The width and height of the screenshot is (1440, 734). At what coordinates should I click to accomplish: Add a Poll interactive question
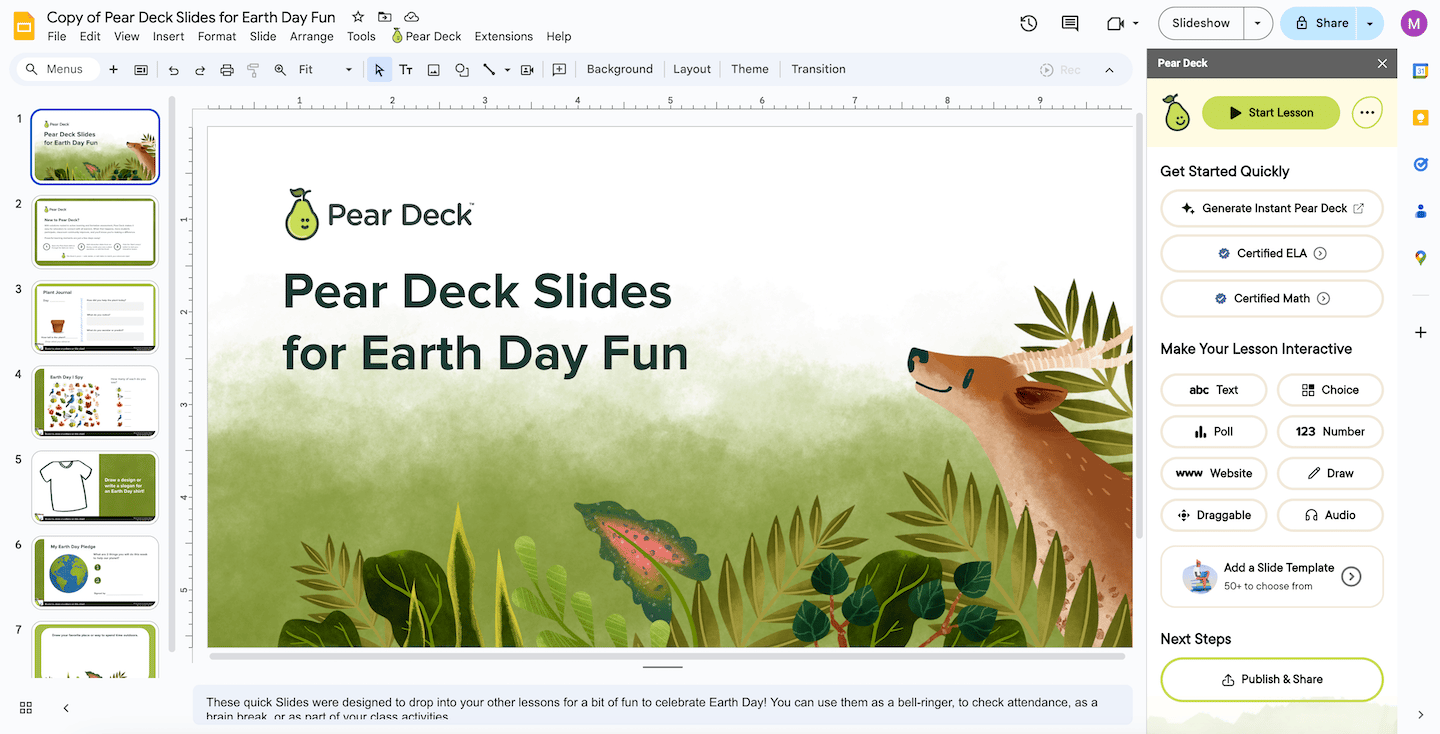[x=1214, y=431]
